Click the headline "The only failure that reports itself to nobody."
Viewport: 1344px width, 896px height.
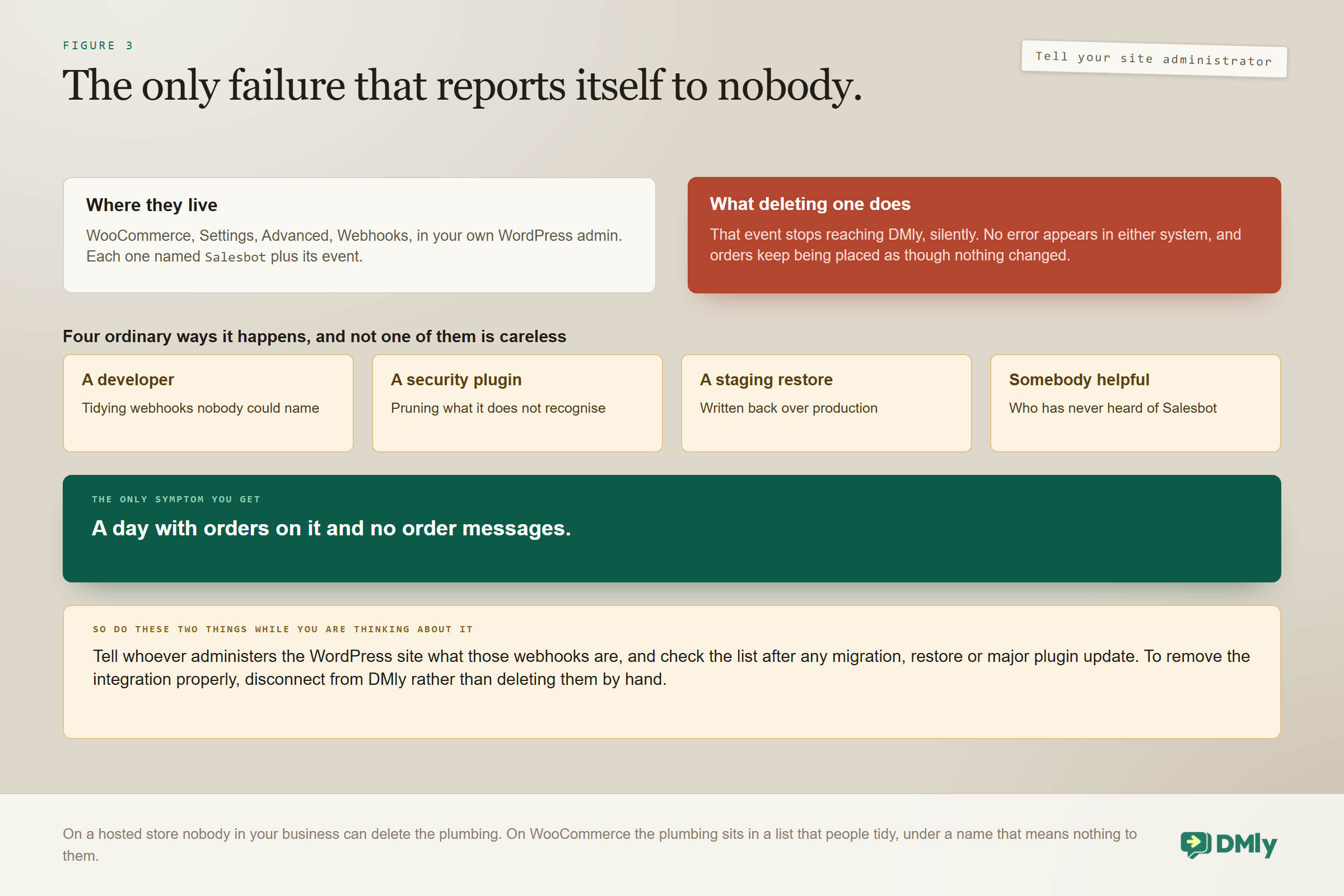(461, 86)
